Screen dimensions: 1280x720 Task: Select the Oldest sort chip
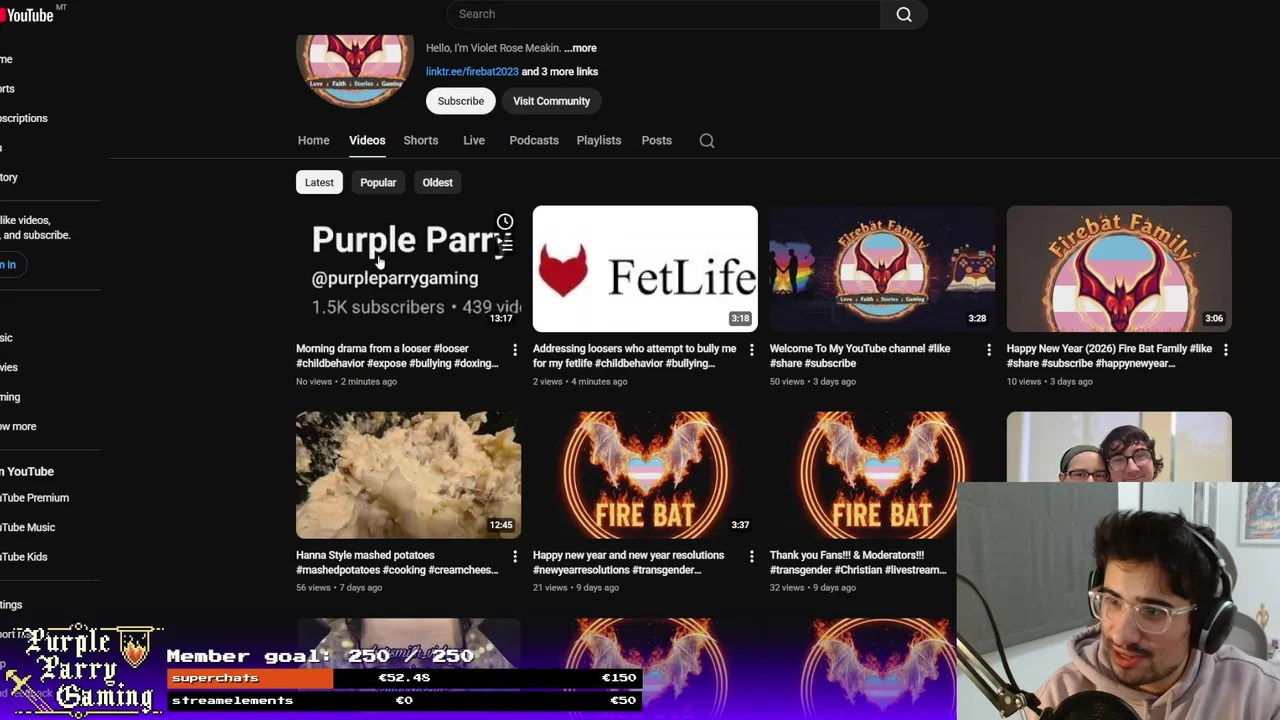pyautogui.click(x=437, y=182)
